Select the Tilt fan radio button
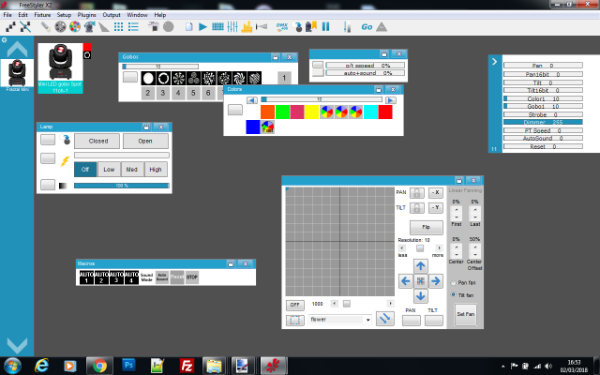Viewport: 600px width, 375px height. (x=453, y=295)
